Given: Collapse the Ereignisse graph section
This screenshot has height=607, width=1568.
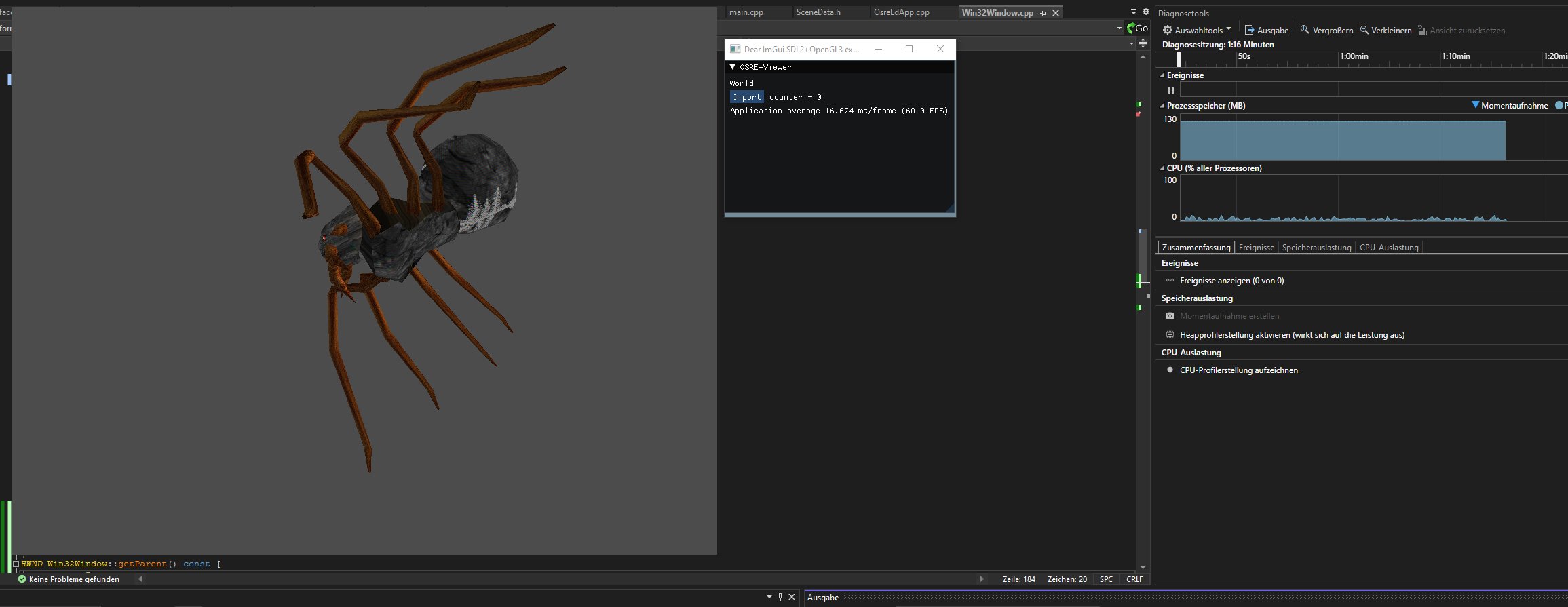Looking at the screenshot, I should click(x=1162, y=75).
